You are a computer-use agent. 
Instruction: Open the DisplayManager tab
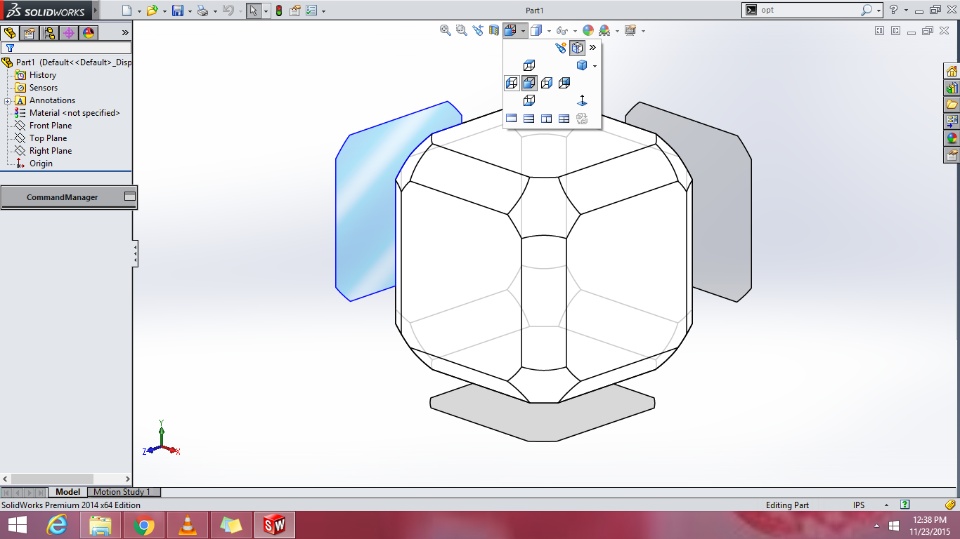(x=88, y=32)
